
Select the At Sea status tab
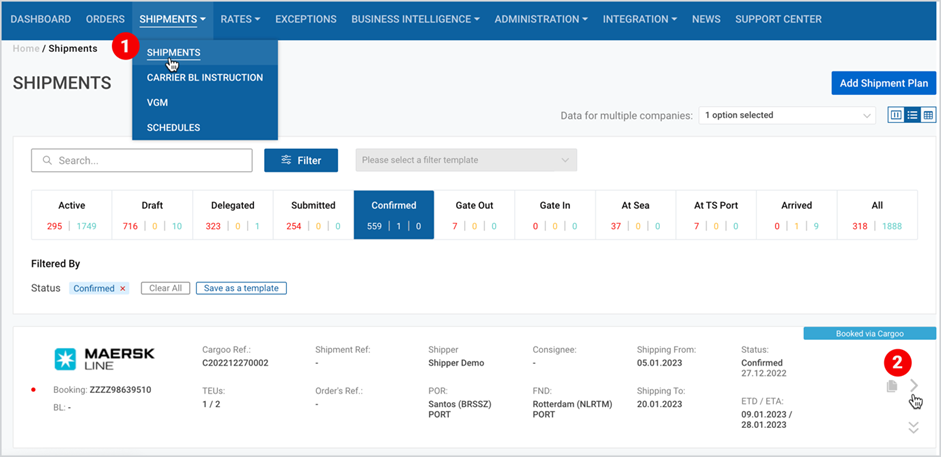[x=636, y=215]
